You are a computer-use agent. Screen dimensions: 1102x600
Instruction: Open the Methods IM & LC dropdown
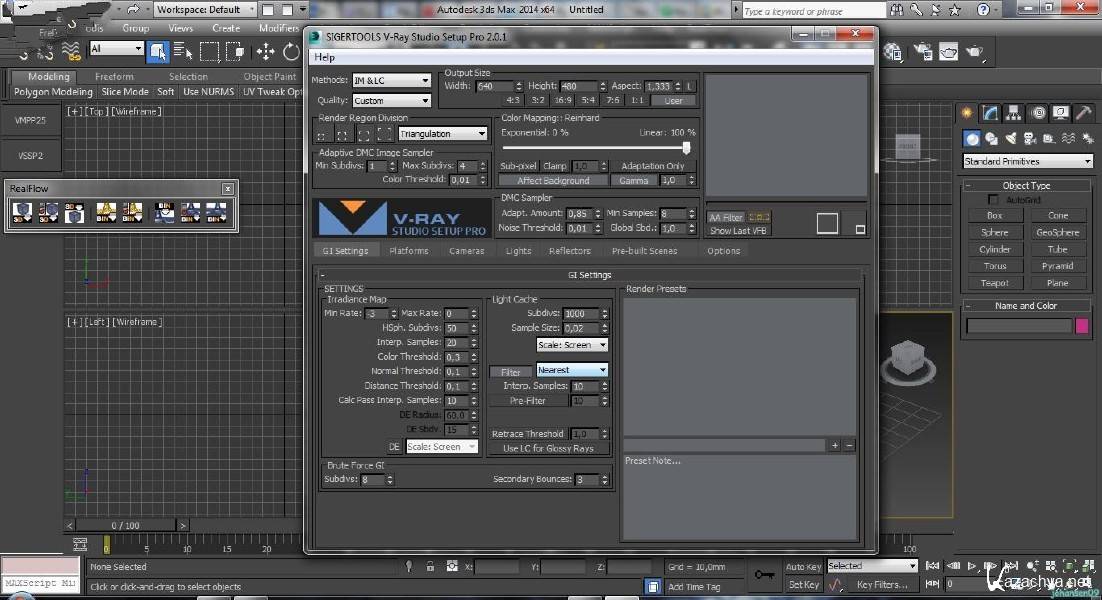[x=391, y=80]
